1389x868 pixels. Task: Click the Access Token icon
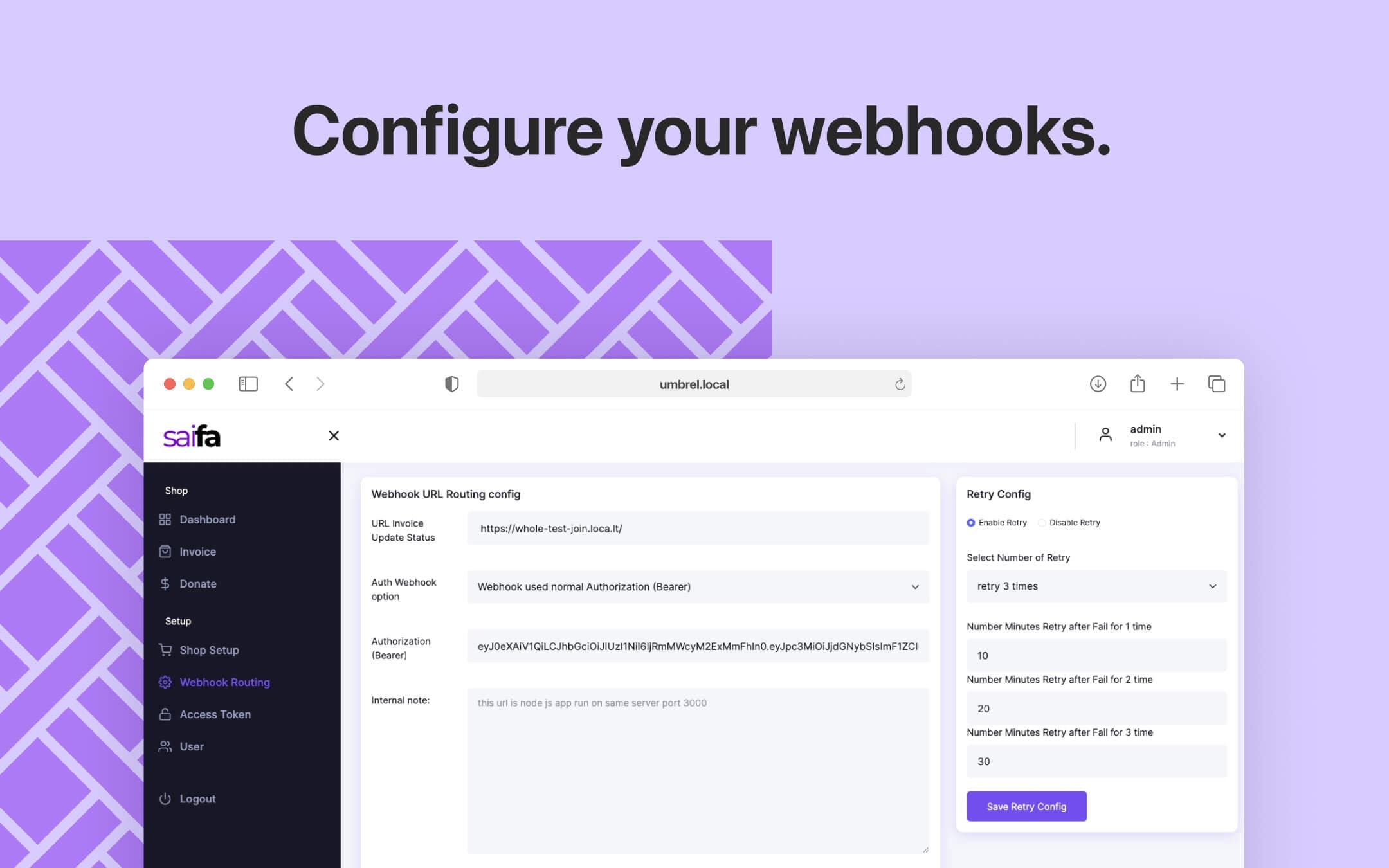(x=163, y=714)
